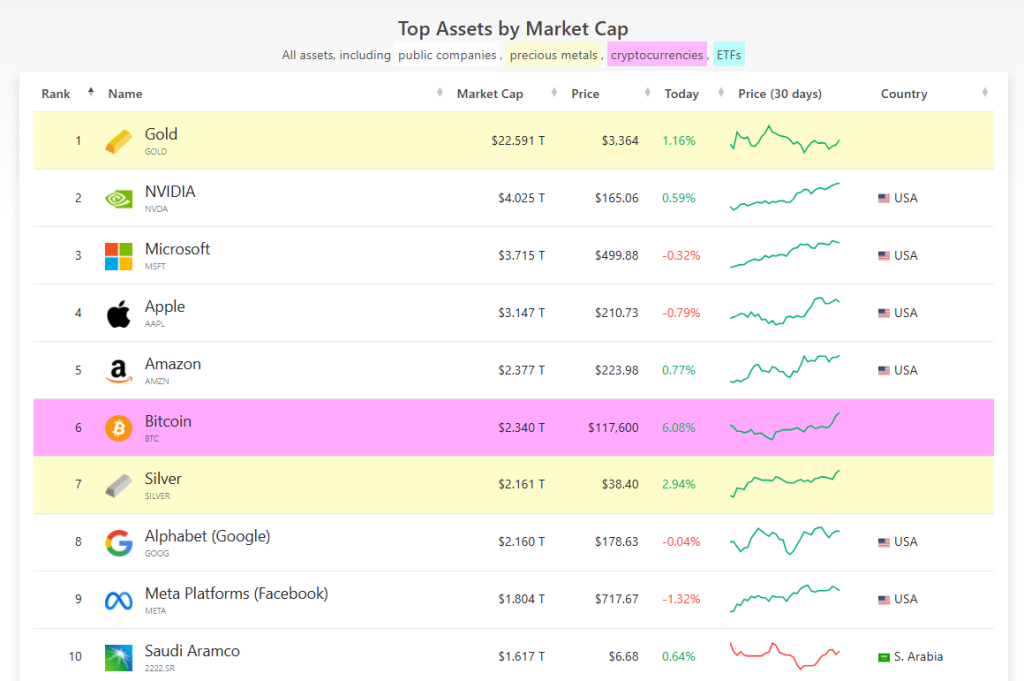Click the Price (30 days) column header
1024x681 pixels.
(x=780, y=94)
